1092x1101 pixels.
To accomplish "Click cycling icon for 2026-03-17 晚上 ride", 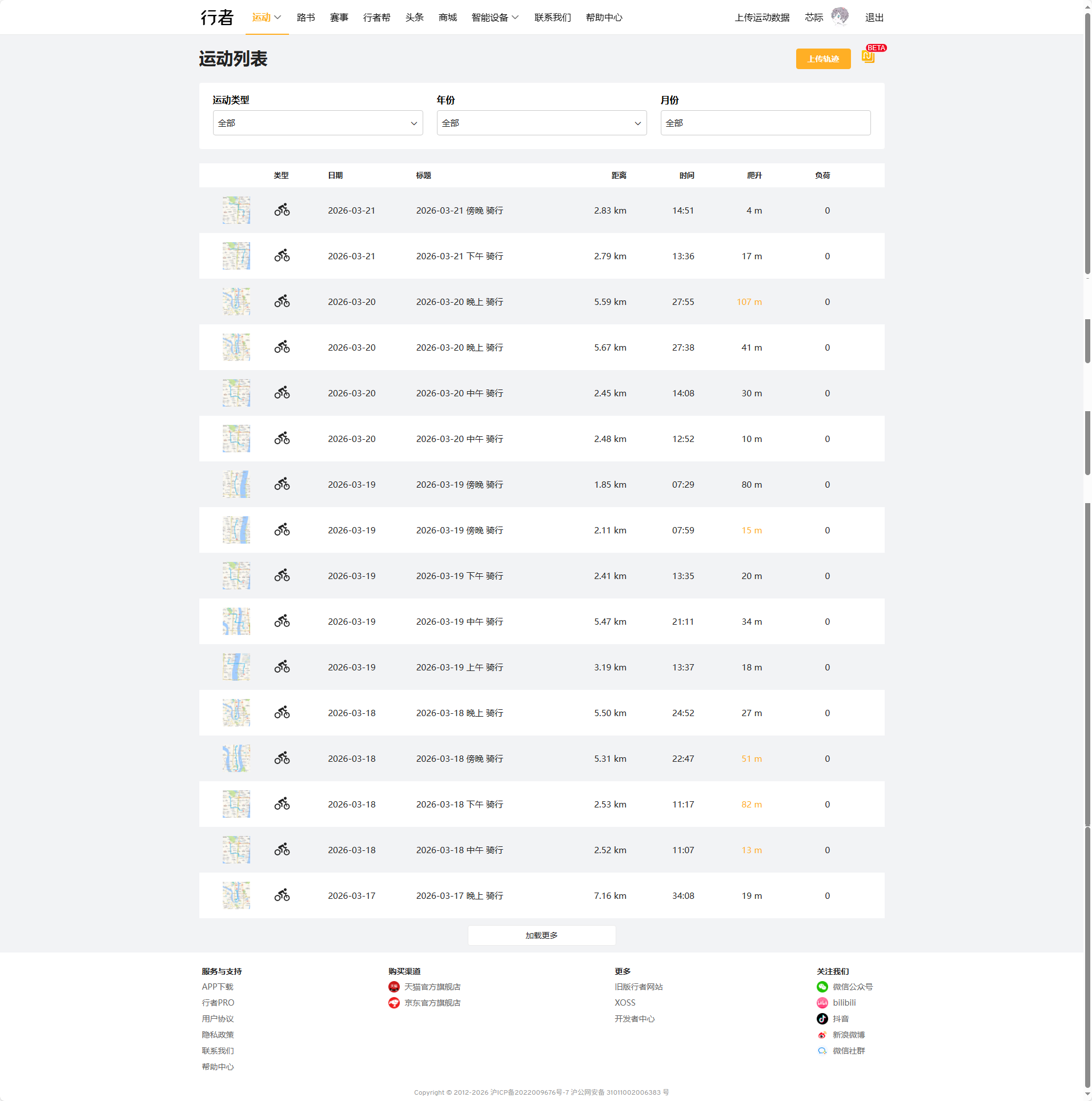I will 282,895.
